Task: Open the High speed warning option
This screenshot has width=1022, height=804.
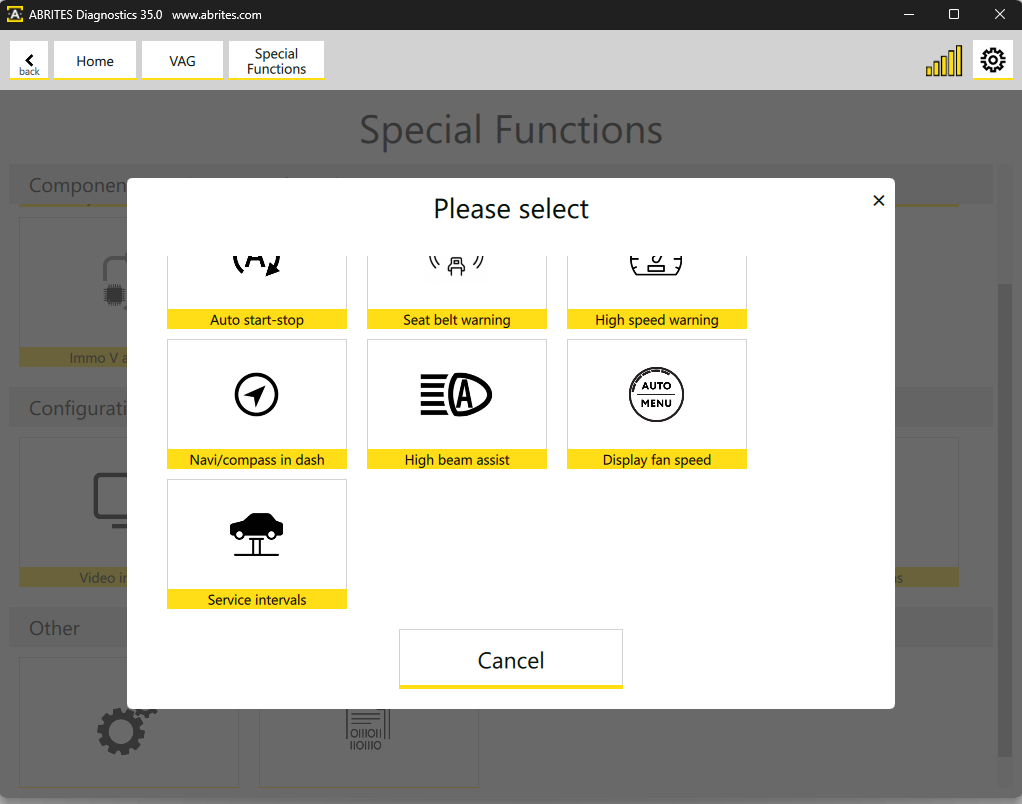Action: point(656,292)
